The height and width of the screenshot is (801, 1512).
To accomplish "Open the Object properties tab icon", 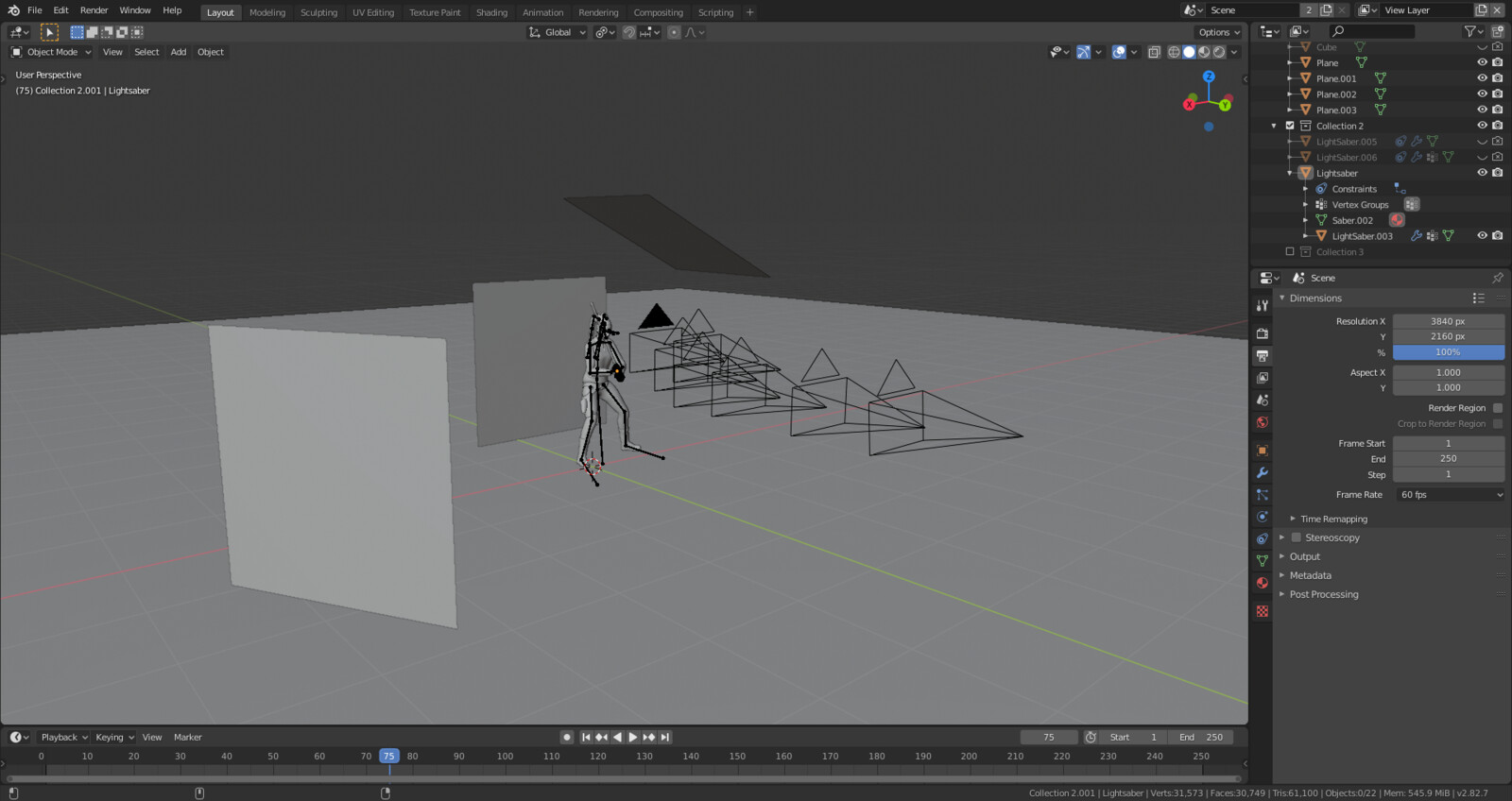I will click(x=1262, y=451).
